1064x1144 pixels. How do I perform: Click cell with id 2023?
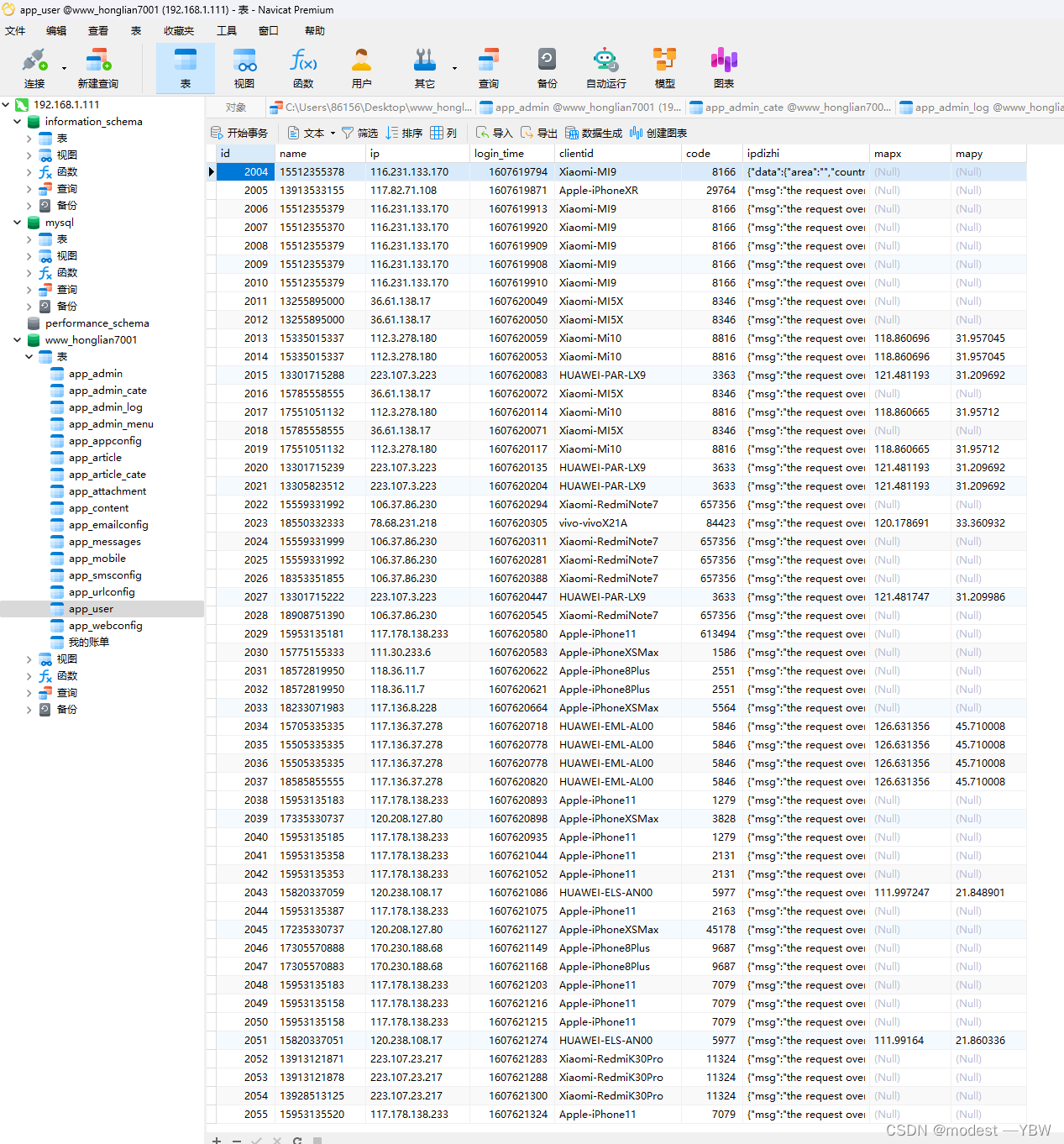(245, 523)
